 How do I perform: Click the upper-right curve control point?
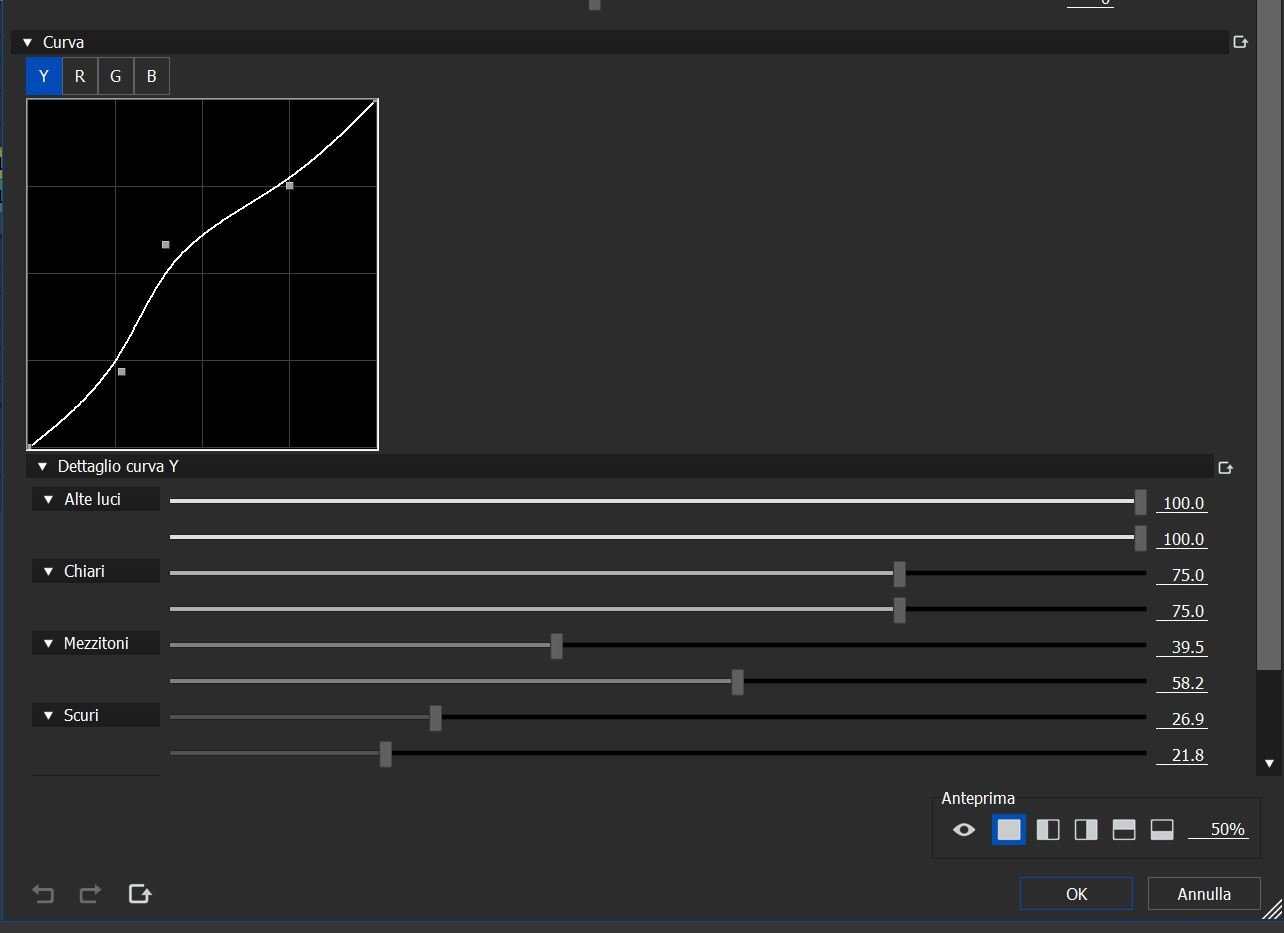point(290,185)
